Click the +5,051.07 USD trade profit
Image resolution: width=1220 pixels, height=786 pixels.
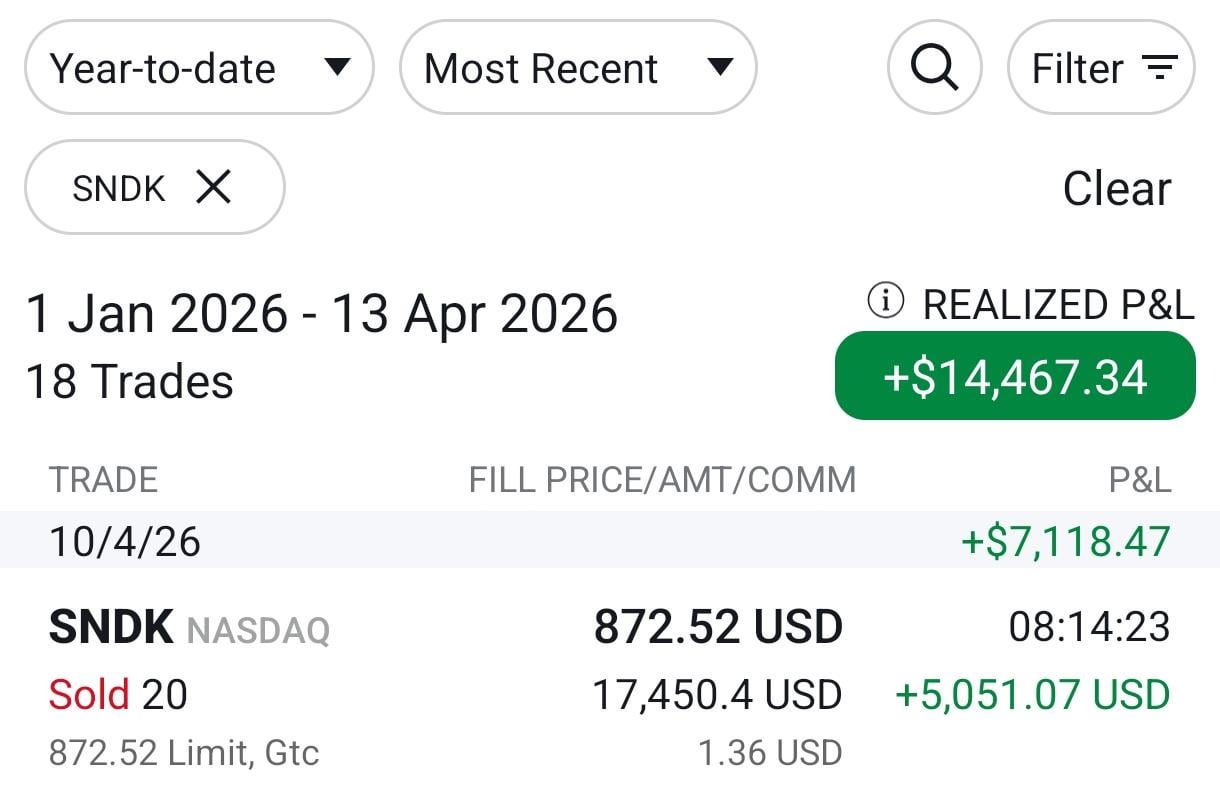[x=1032, y=695]
